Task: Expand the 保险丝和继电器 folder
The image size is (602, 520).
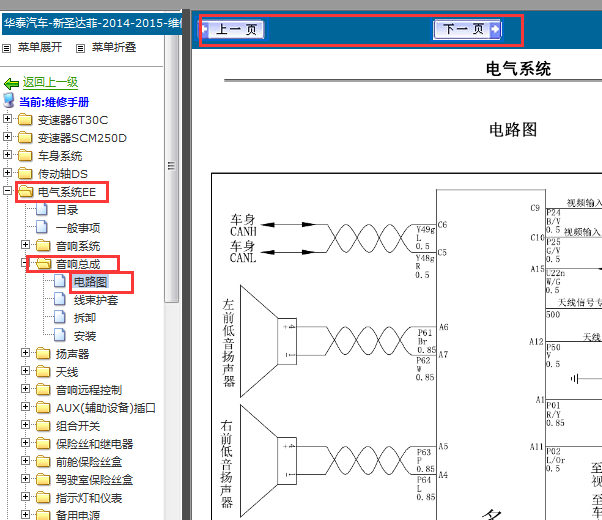Action: coord(25,442)
